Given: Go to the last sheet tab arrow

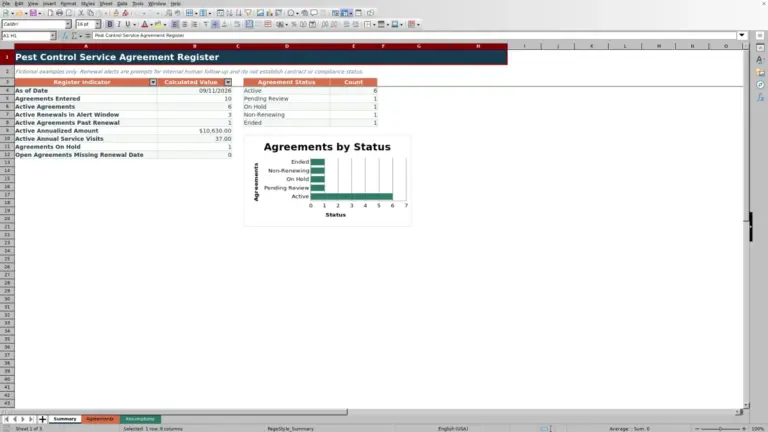Looking at the screenshot, I should coord(31,419).
